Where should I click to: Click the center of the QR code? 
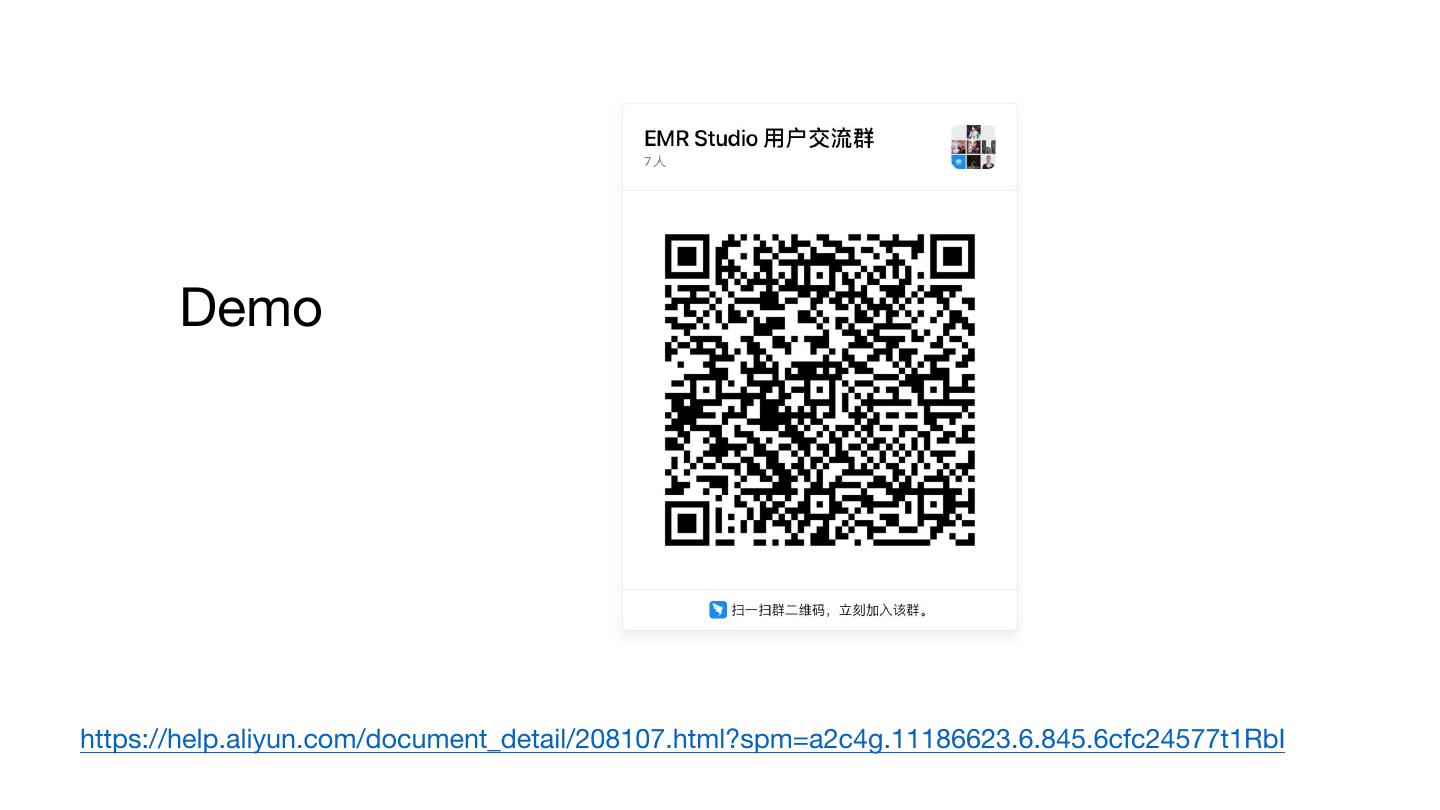[x=820, y=390]
